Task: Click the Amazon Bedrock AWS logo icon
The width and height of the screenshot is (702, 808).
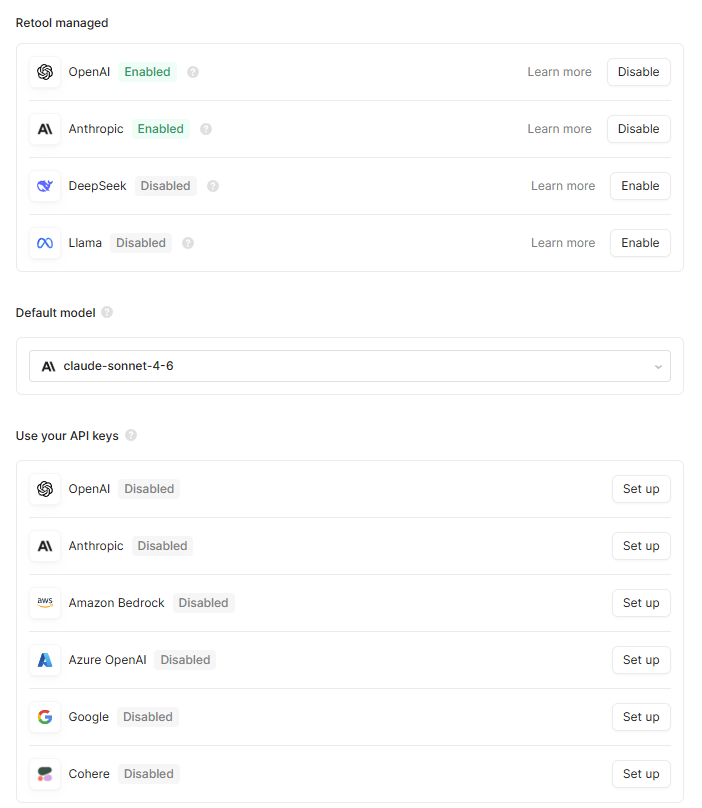Action: coord(45,603)
